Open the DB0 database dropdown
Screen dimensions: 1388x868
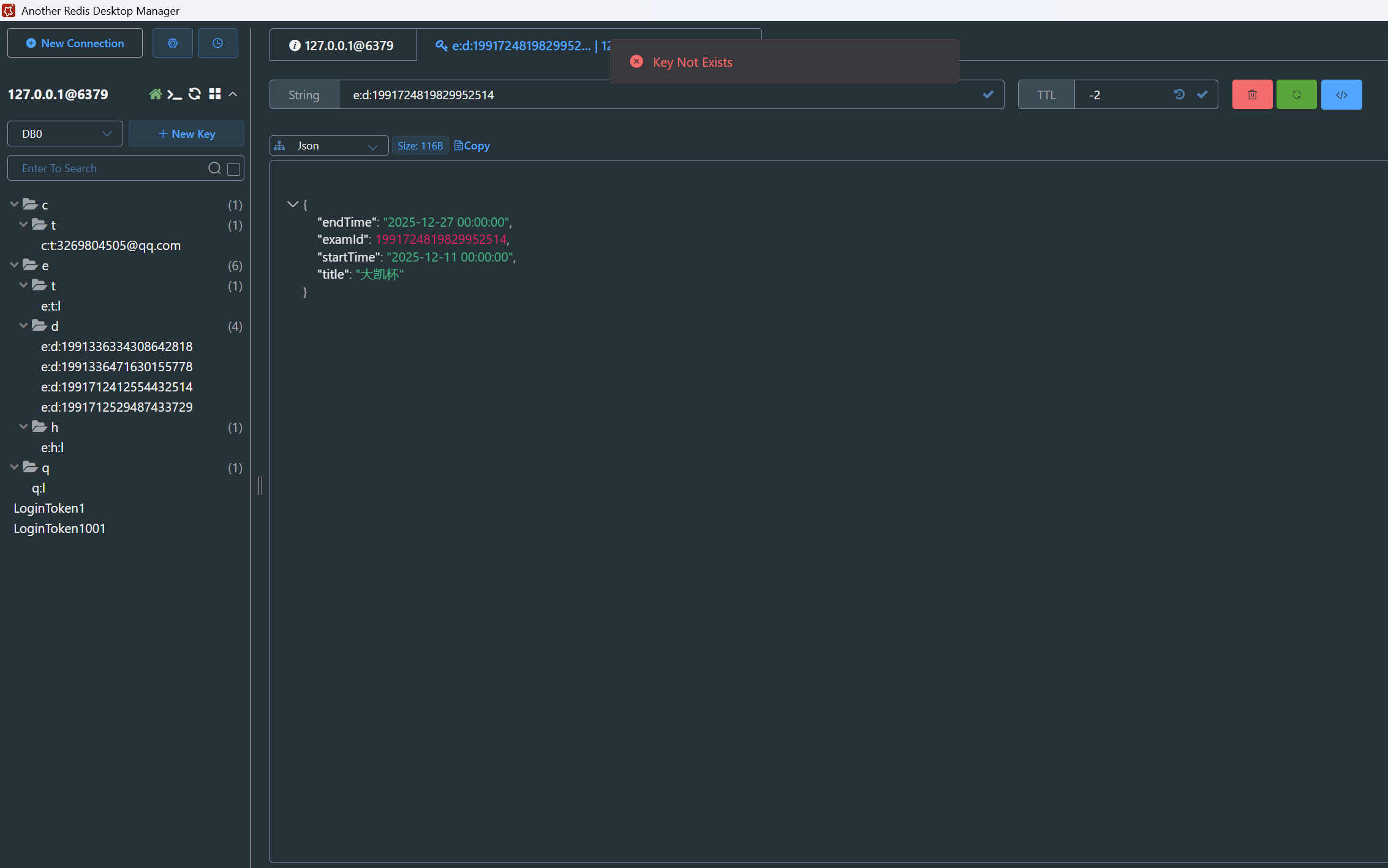(x=65, y=134)
